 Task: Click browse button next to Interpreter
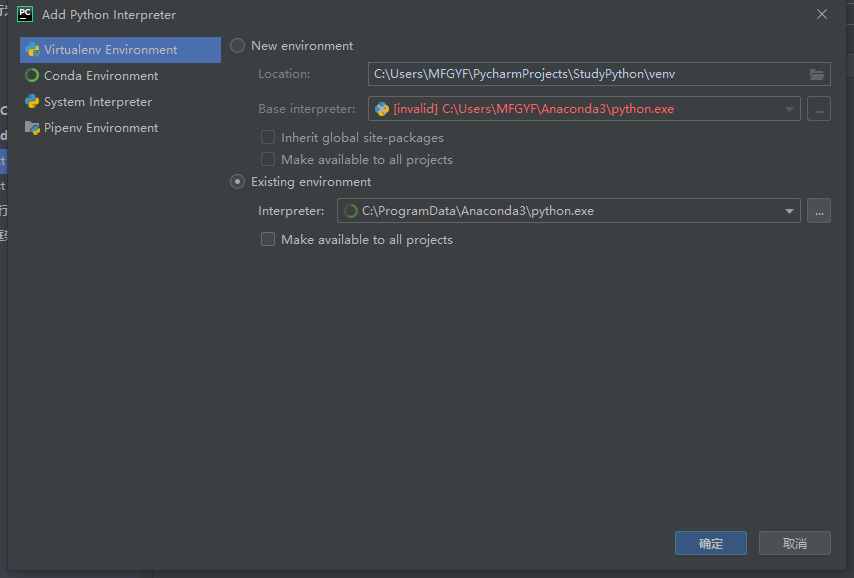coord(819,211)
